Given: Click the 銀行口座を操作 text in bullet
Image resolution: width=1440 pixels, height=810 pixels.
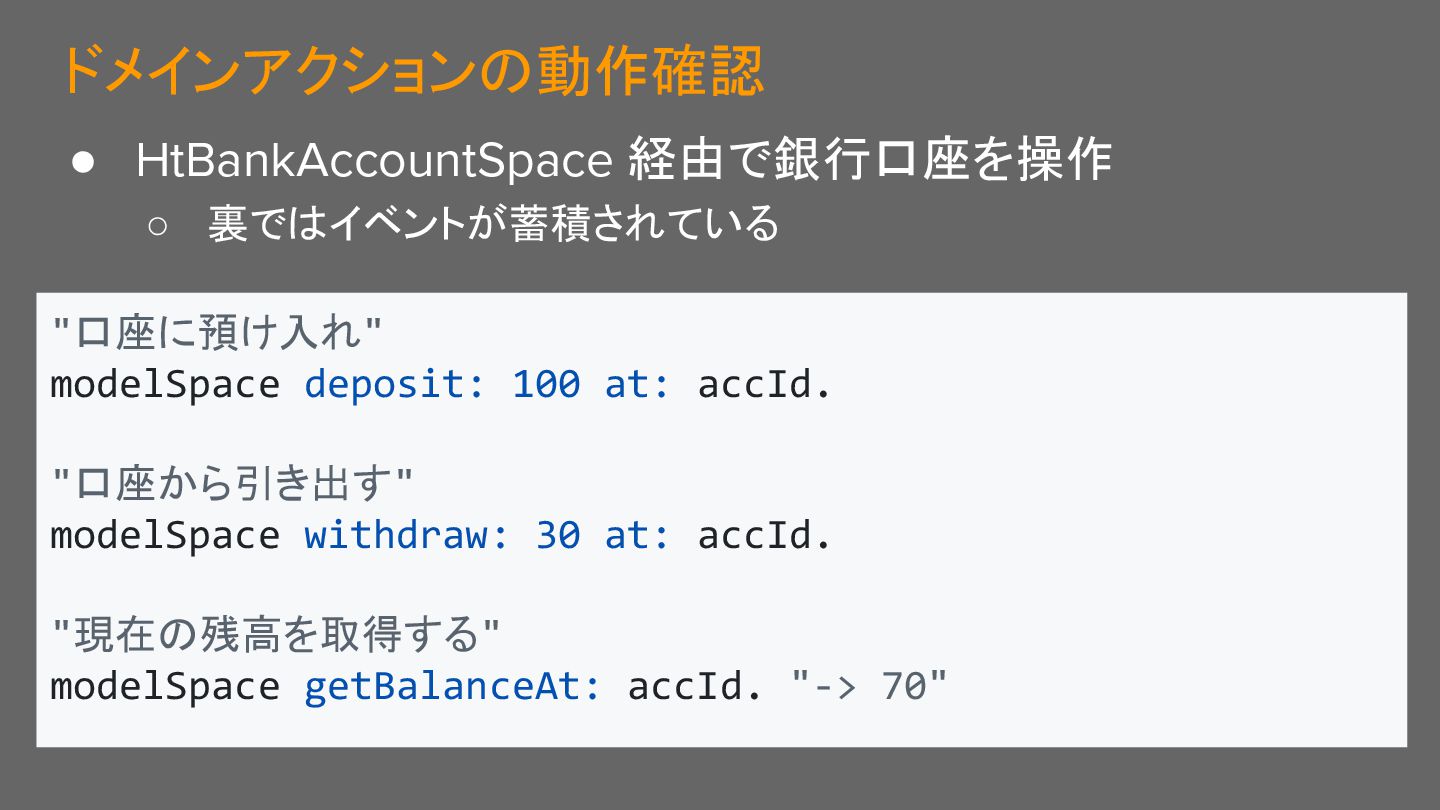Looking at the screenshot, I should coord(943,160).
